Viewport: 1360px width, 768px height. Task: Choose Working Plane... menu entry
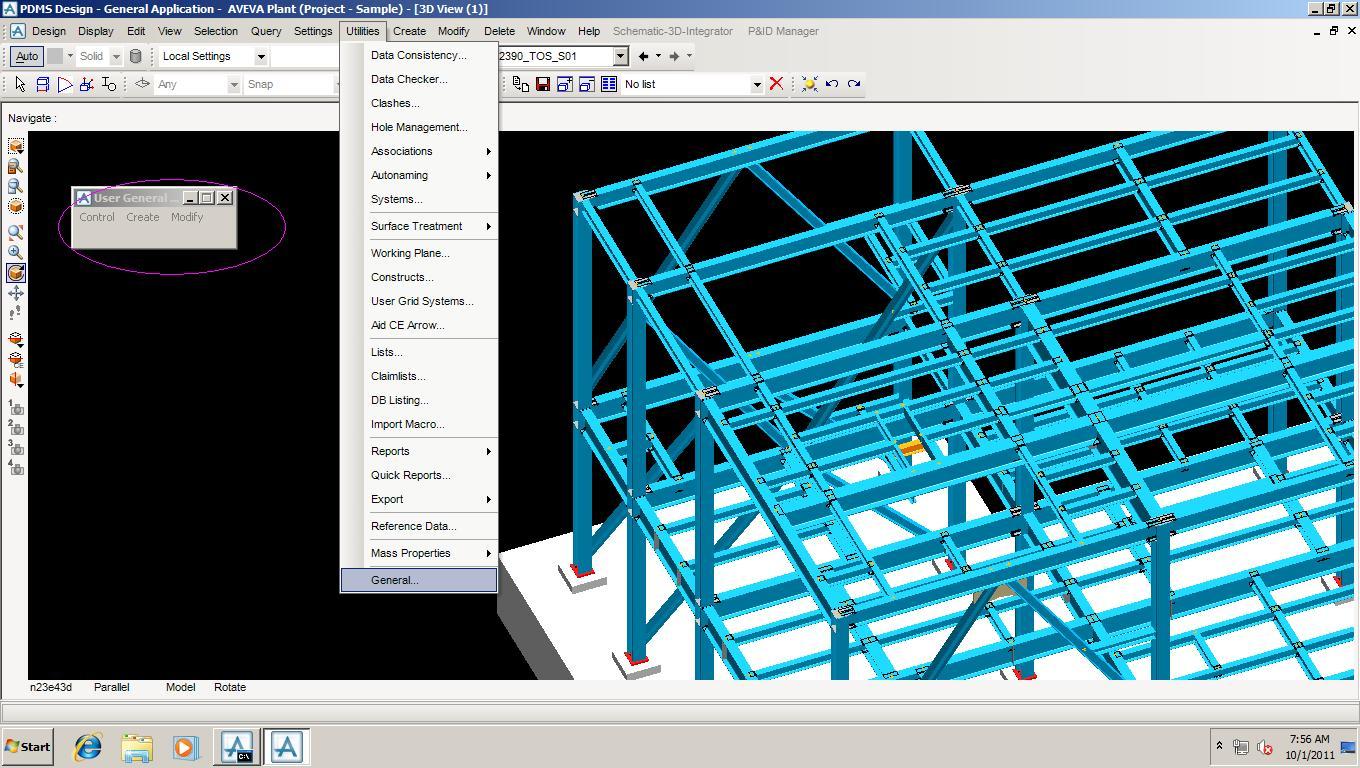(419, 253)
